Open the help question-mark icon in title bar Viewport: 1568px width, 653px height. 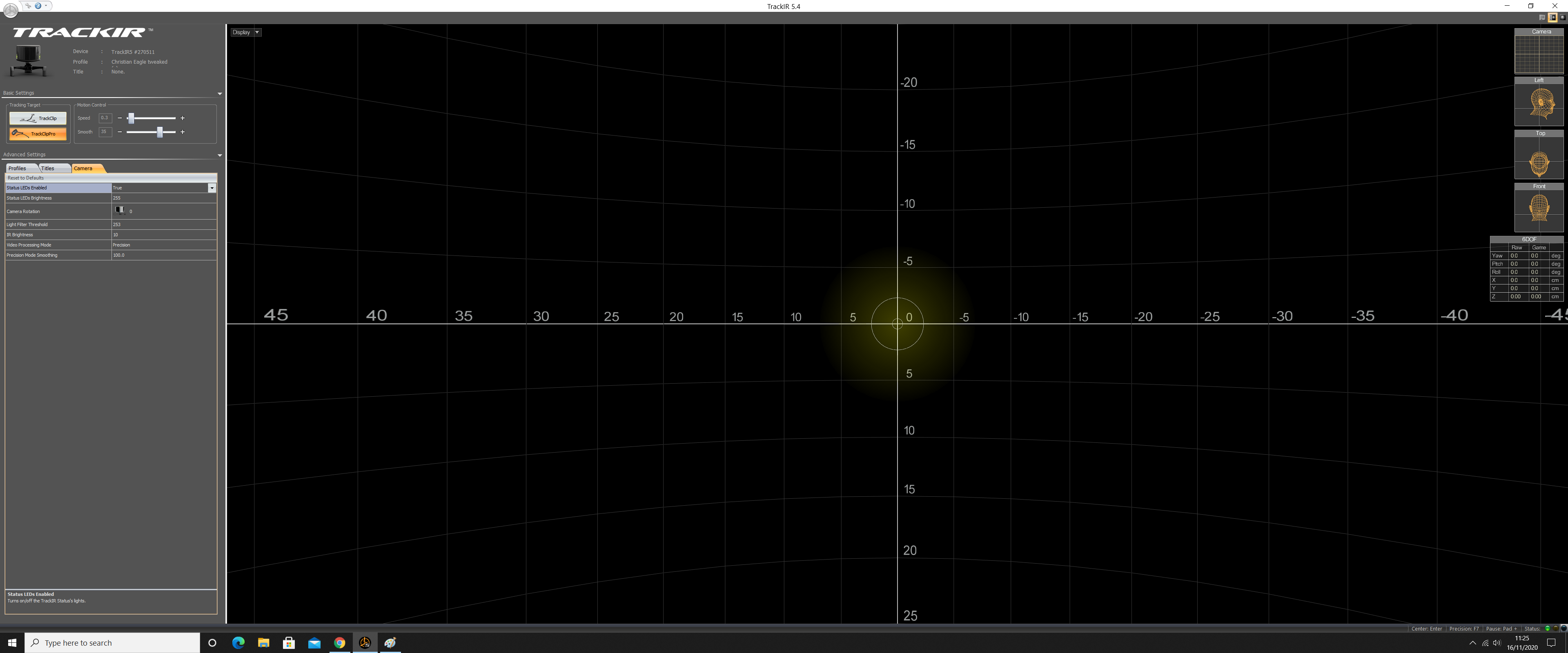pos(38,5)
